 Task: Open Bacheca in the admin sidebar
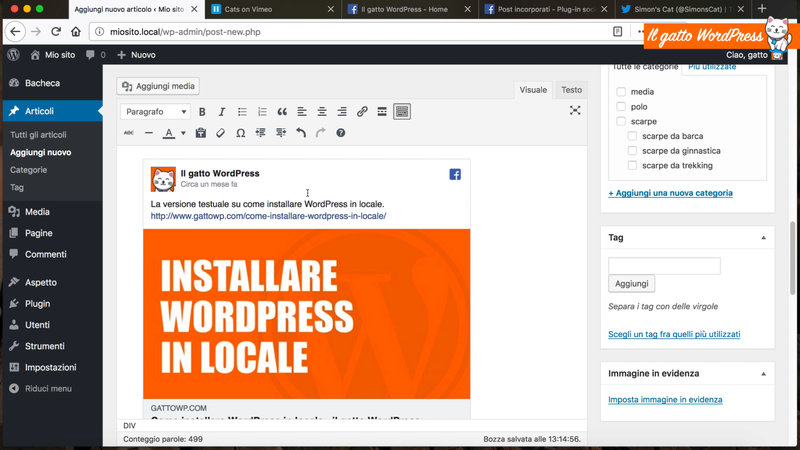pos(53,83)
